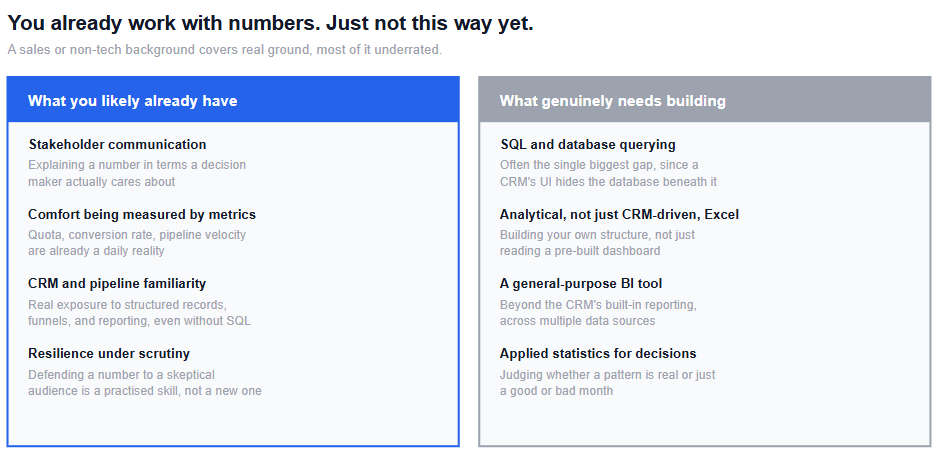
Task: Click the 'What you likely already have' header
Action: click(233, 100)
